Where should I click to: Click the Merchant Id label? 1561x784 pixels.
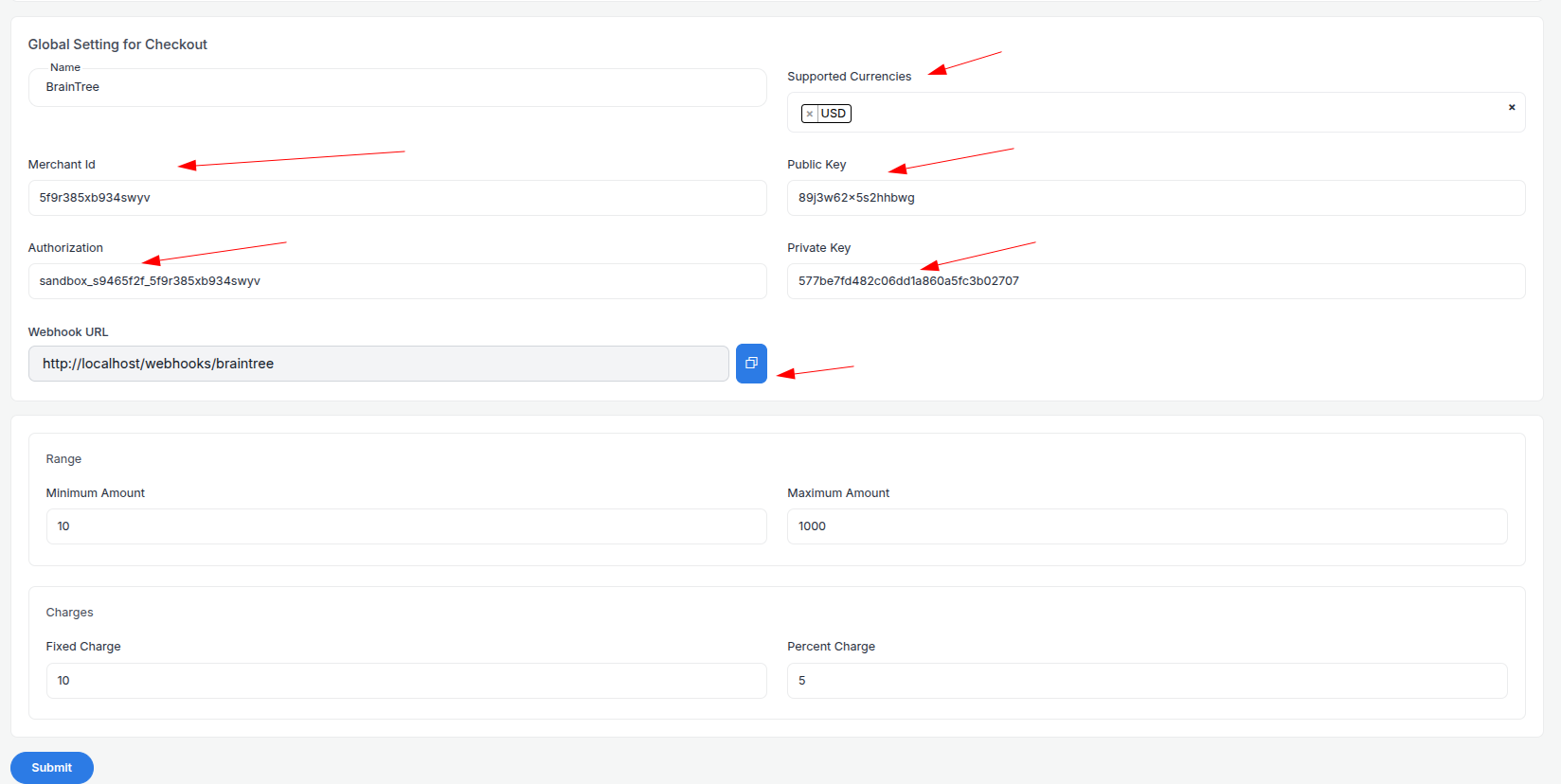point(62,165)
